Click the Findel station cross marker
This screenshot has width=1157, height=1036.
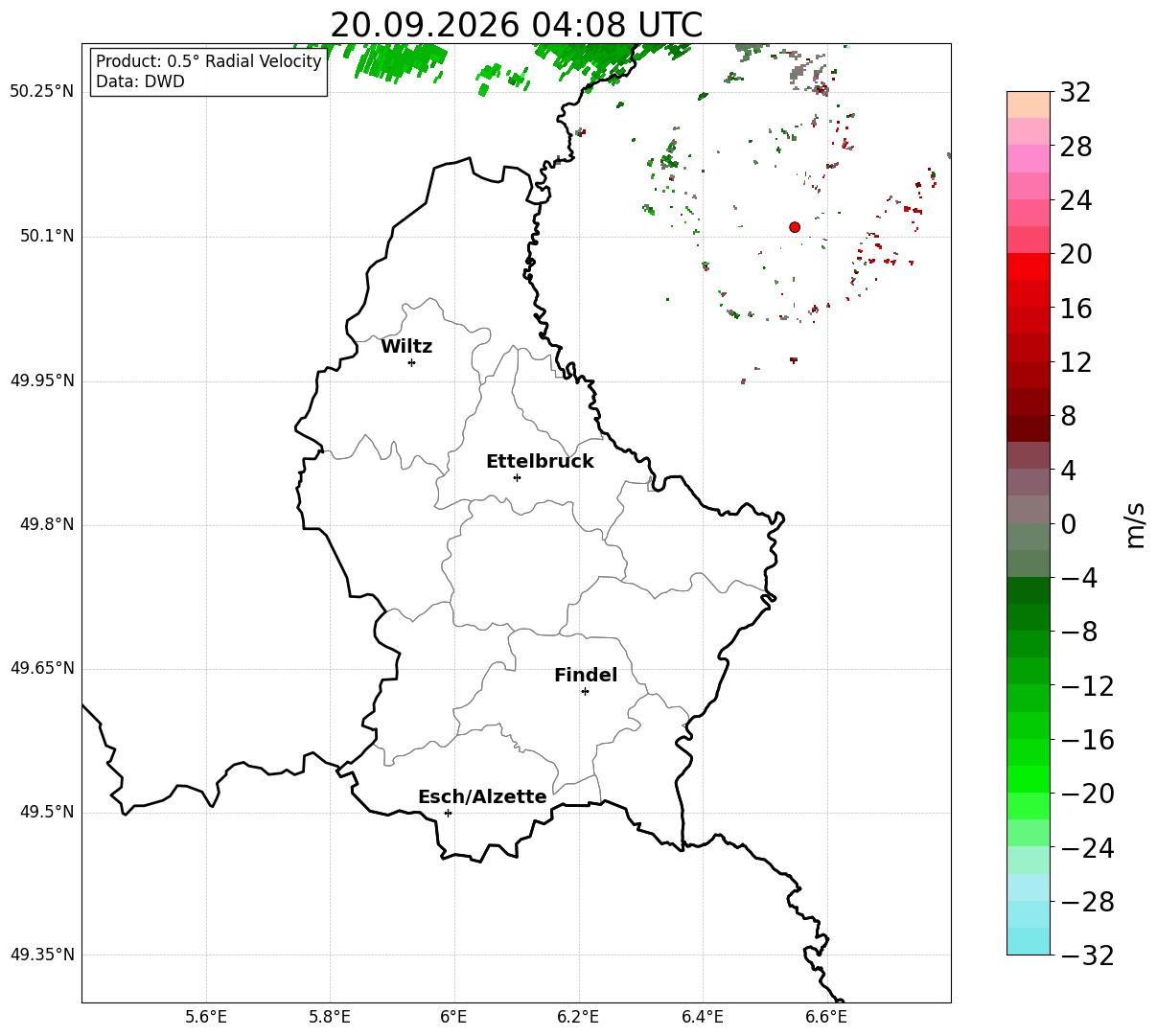point(585,691)
